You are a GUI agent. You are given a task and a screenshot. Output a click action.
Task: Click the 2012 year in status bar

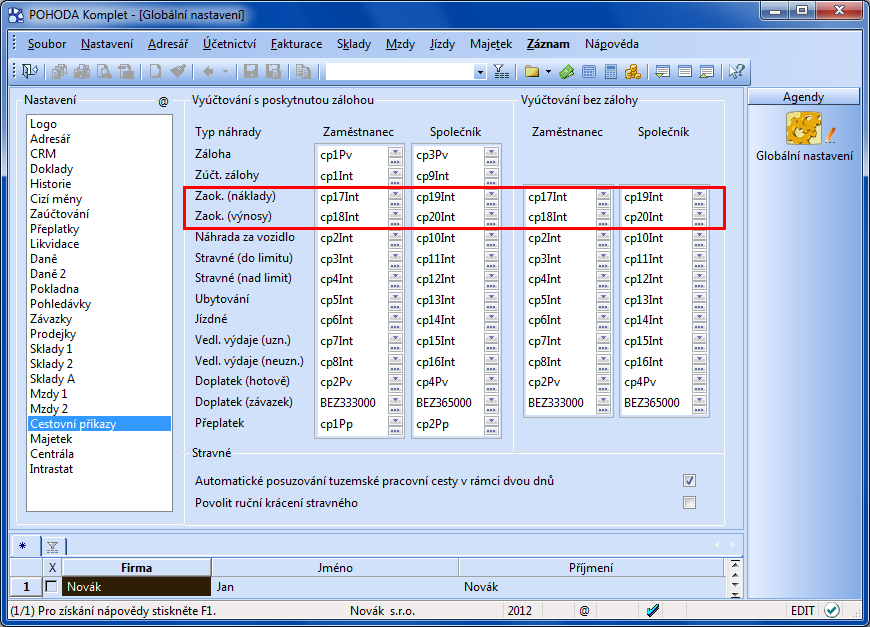(519, 610)
